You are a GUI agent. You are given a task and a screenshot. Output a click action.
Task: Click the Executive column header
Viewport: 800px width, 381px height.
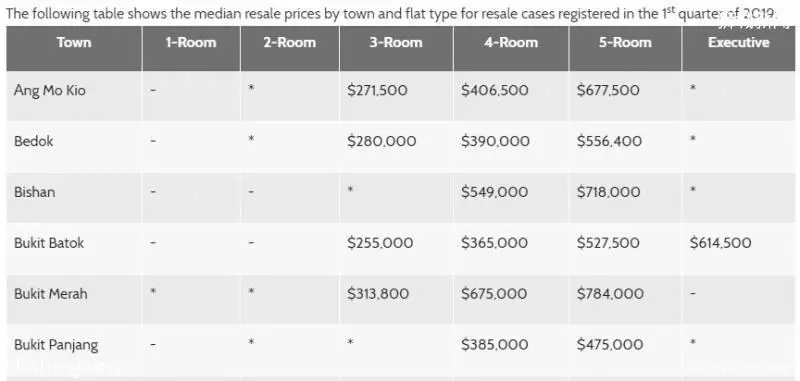coord(738,43)
